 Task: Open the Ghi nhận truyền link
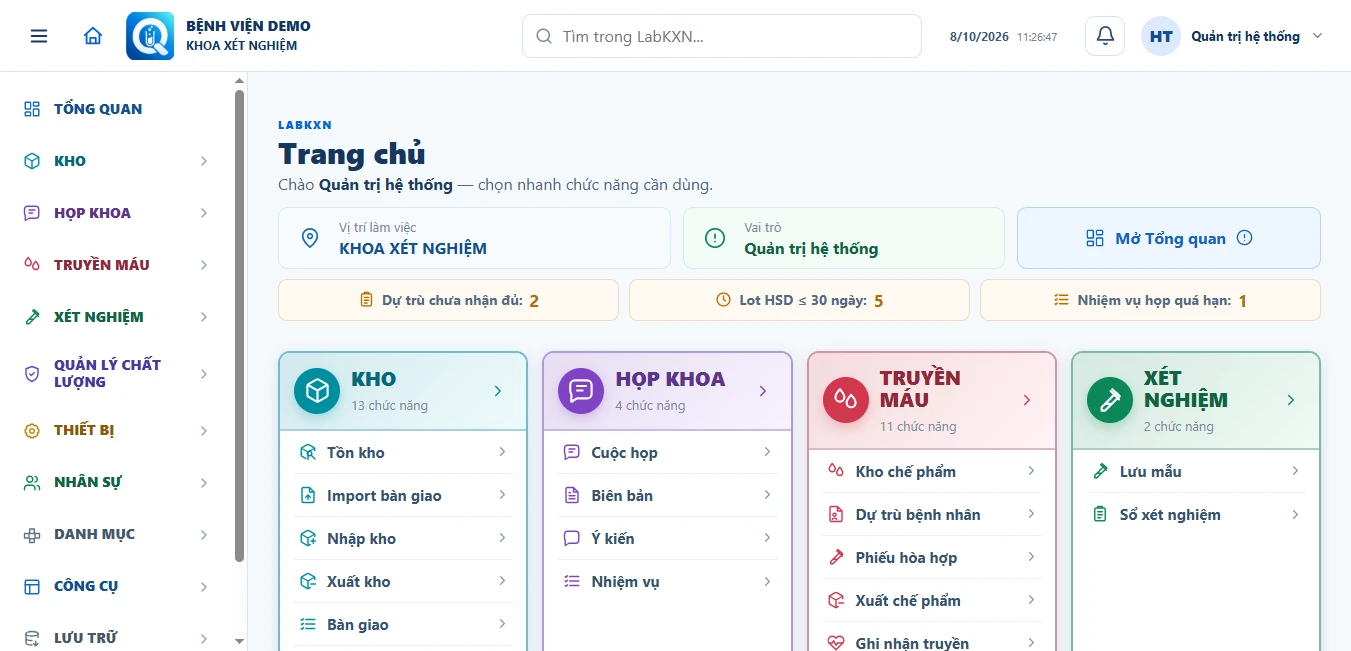coord(932,643)
